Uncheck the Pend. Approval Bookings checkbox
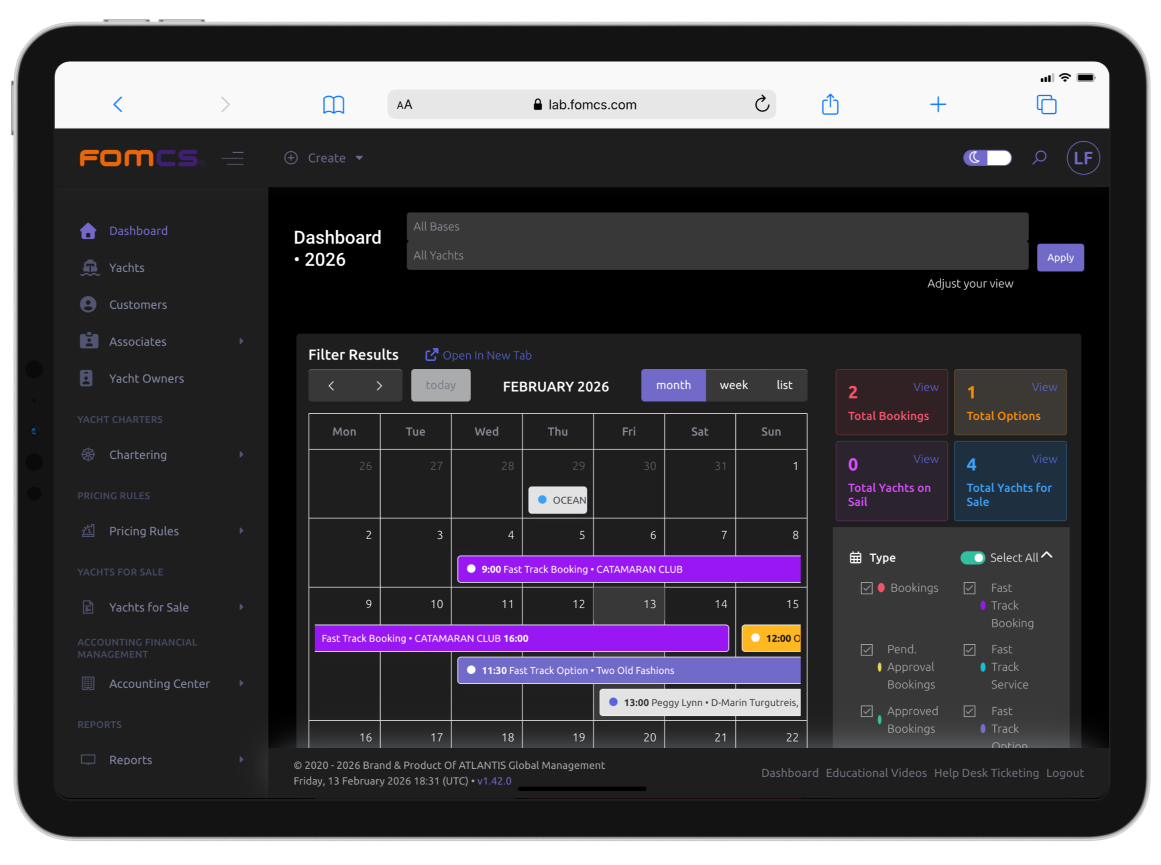This screenshot has width=1161, height=865. [x=867, y=650]
